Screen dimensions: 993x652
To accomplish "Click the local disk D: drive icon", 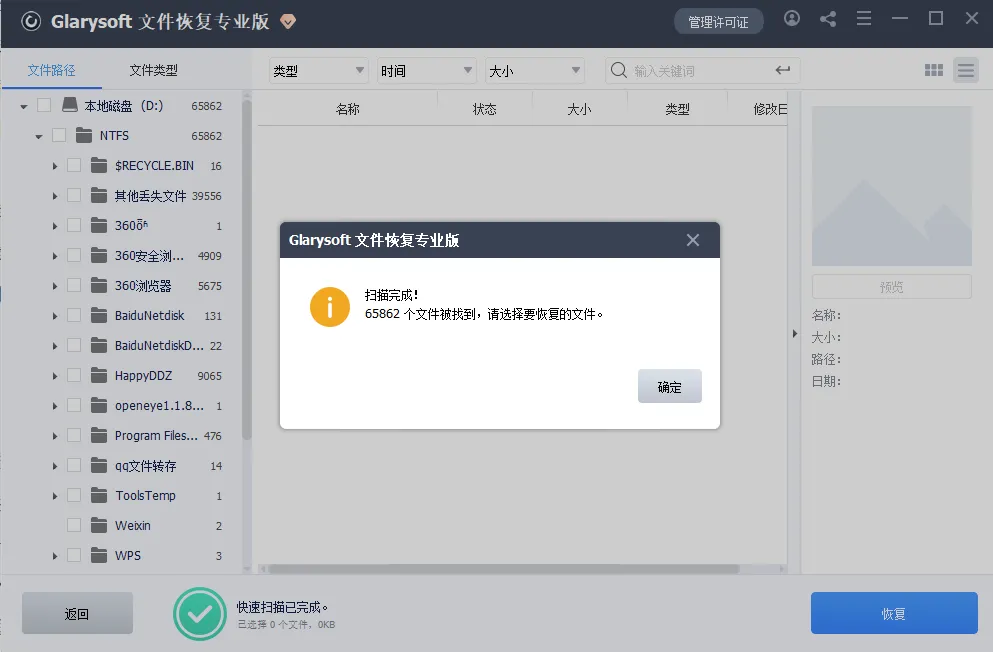I will pyautogui.click(x=70, y=105).
